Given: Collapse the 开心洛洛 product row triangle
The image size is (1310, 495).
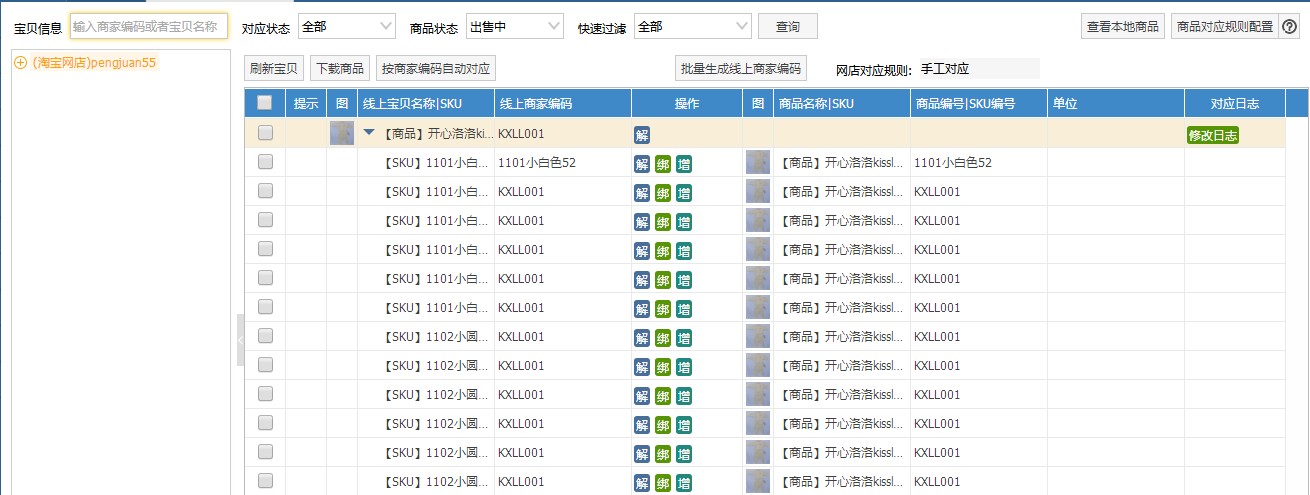Looking at the screenshot, I should [x=370, y=133].
